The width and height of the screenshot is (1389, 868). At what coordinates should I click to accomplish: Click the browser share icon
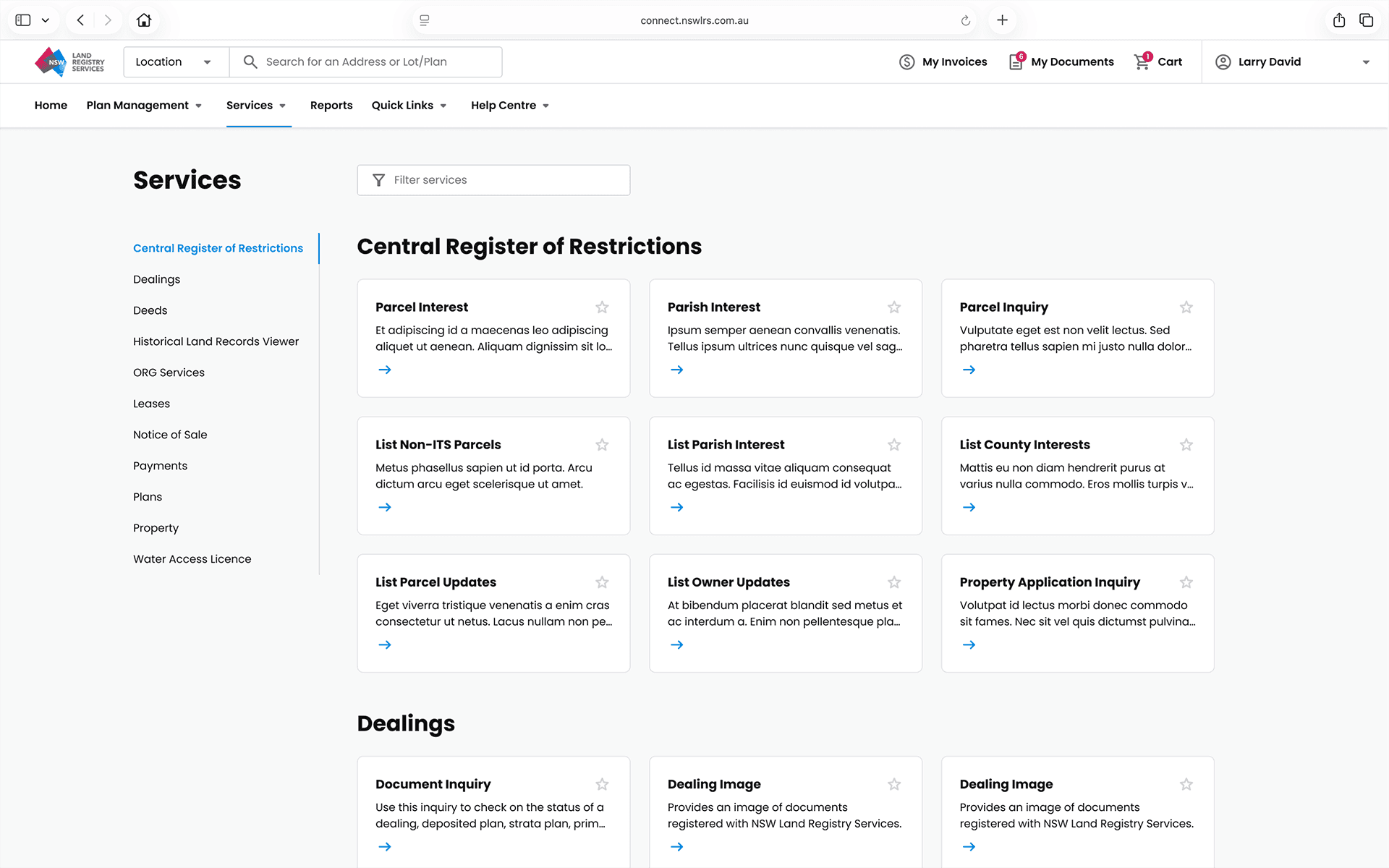tap(1339, 20)
